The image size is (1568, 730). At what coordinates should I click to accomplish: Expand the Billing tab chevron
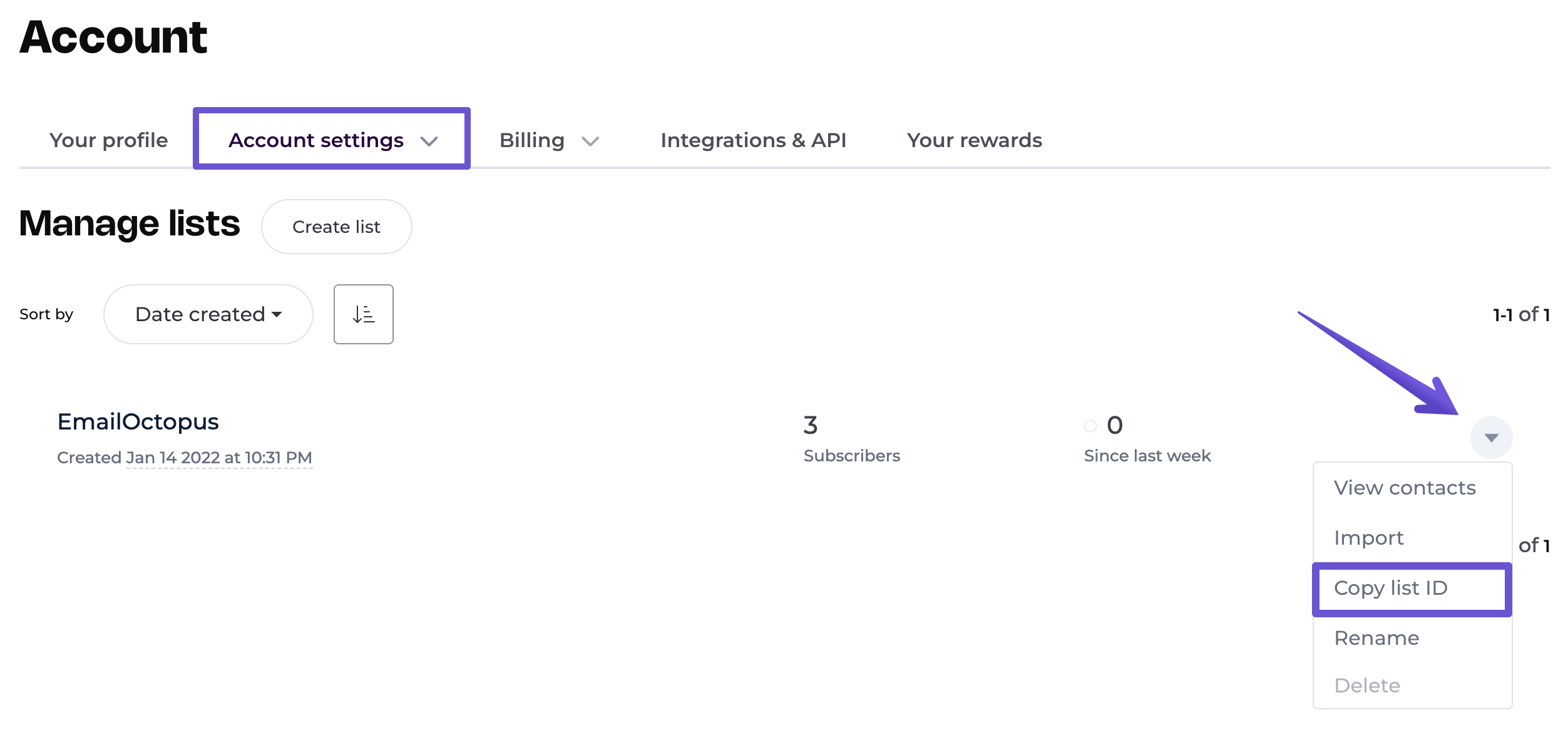[590, 141]
